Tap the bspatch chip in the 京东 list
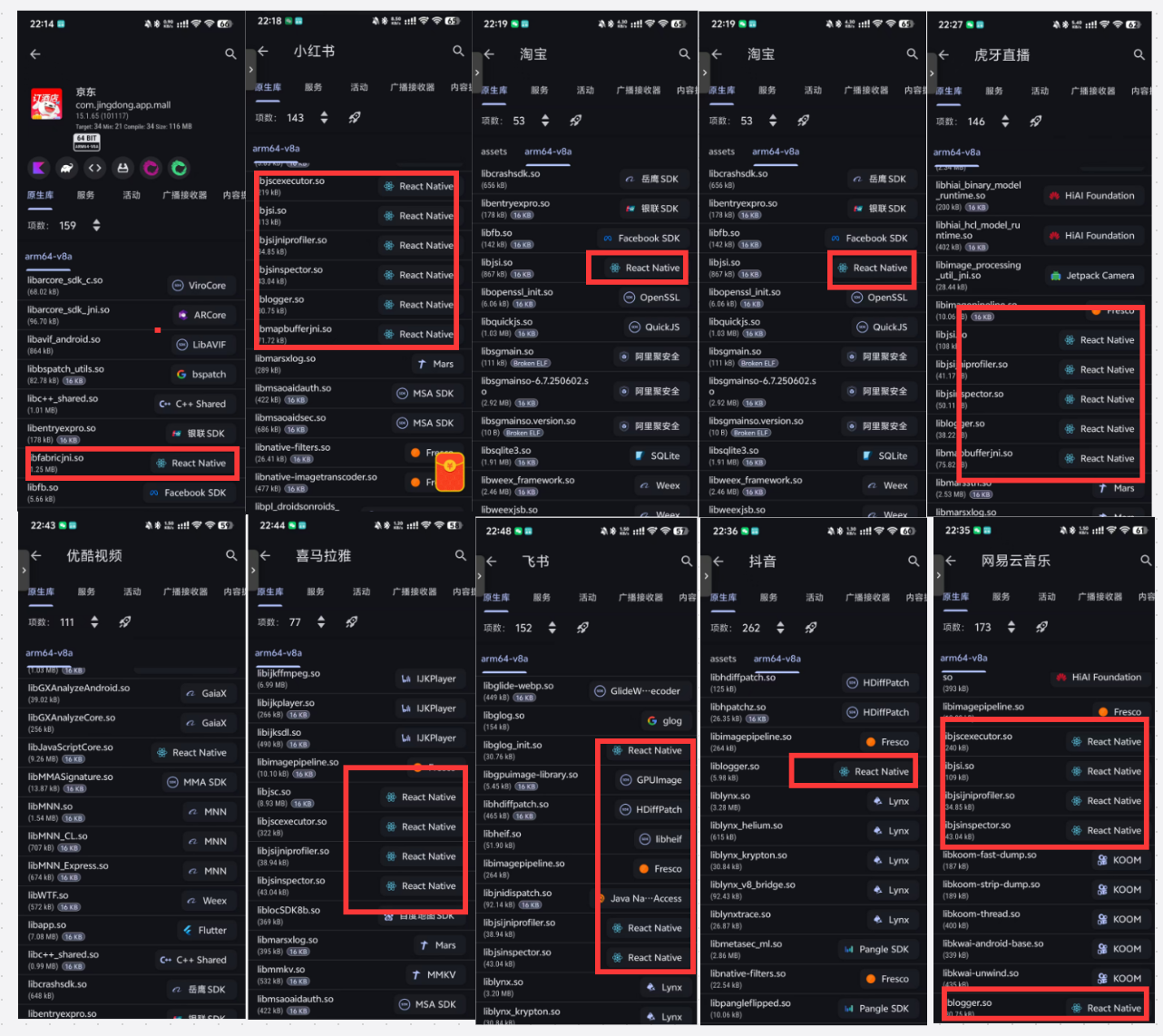1163x1036 pixels. coord(202,374)
